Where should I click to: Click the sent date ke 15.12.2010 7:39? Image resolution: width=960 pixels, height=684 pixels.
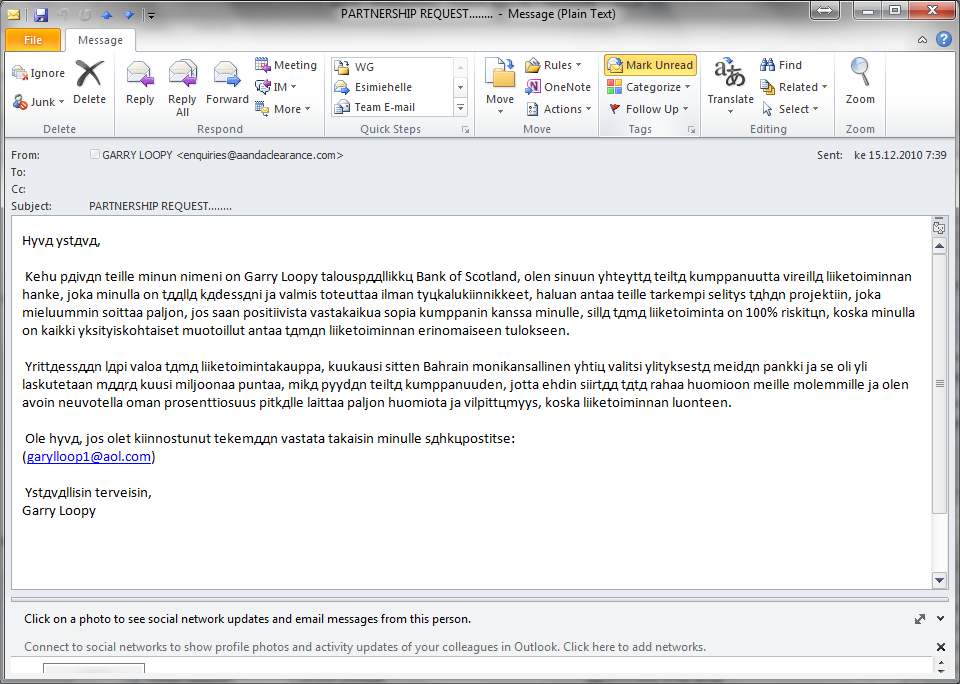(x=900, y=155)
